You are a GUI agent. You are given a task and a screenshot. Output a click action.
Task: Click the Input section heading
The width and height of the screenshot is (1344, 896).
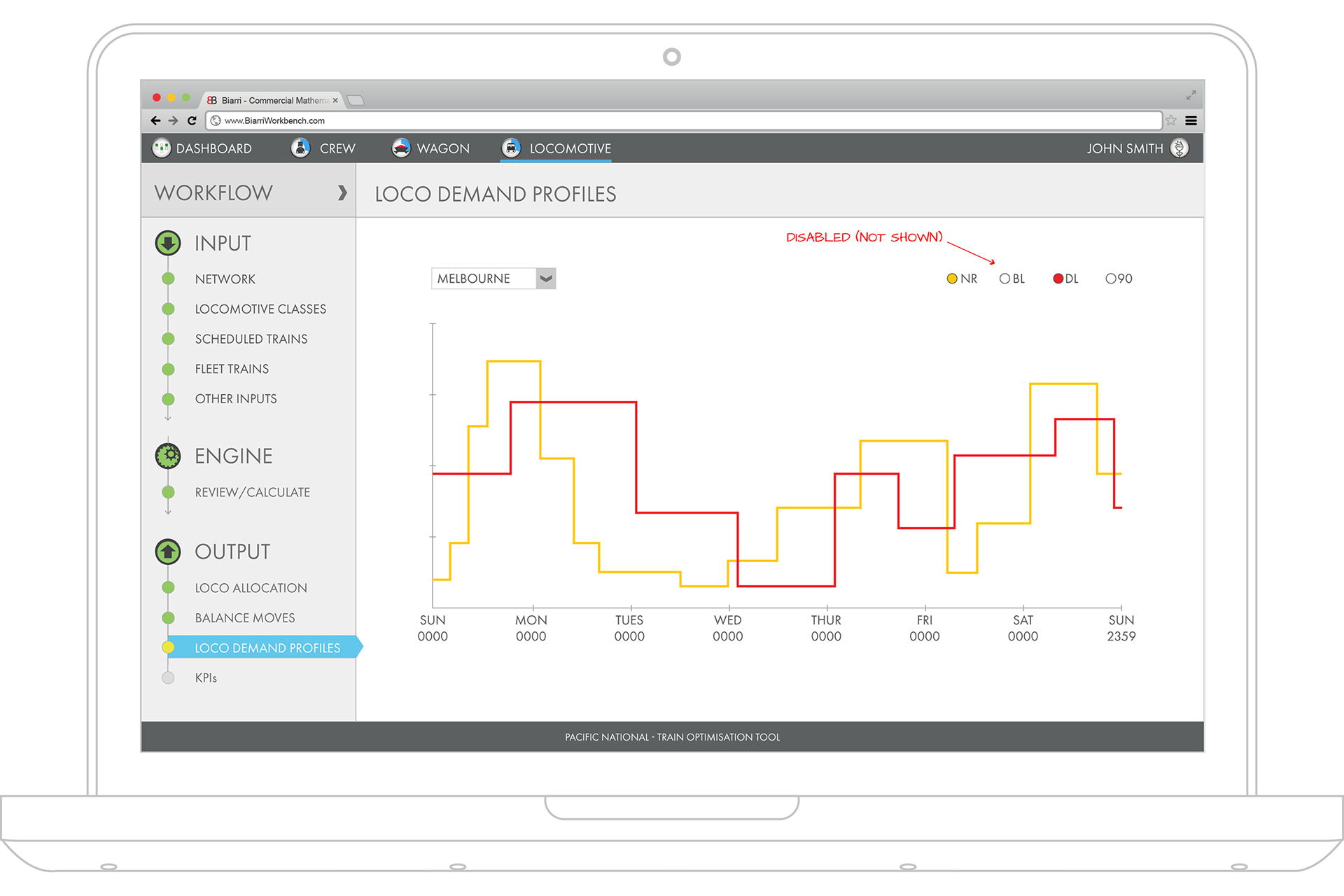[223, 244]
